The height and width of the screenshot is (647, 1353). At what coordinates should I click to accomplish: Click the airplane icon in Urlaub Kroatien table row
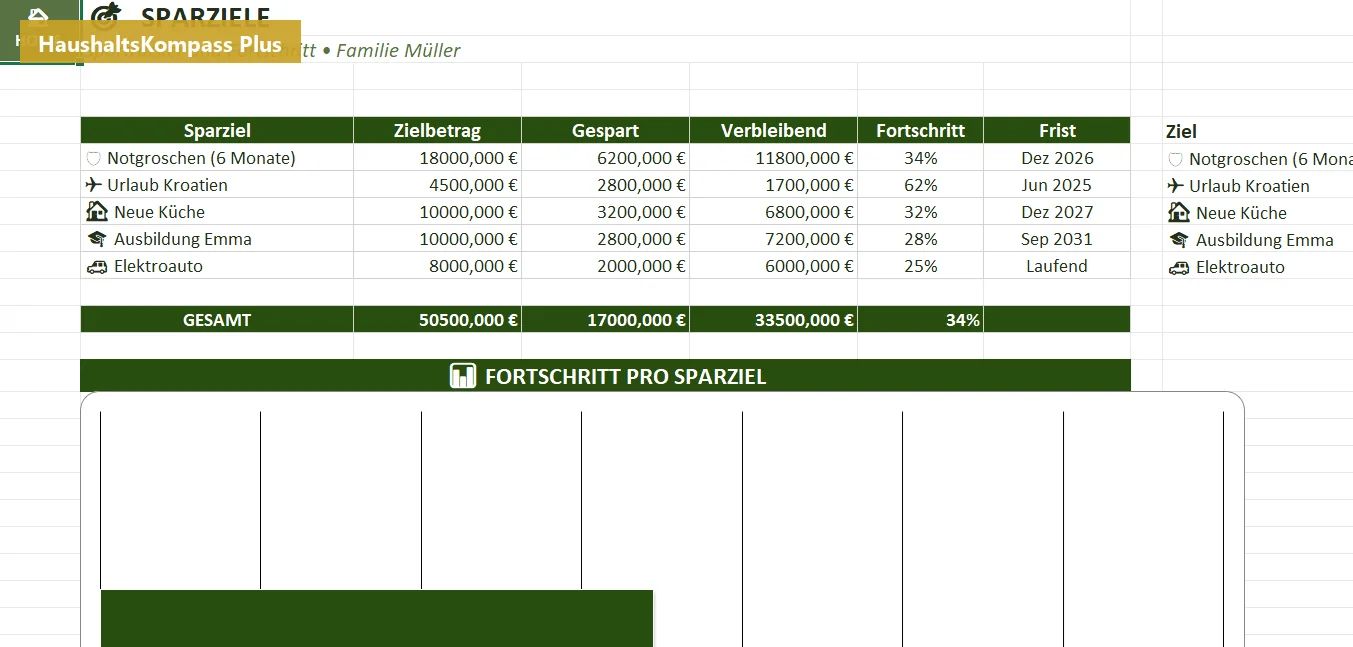tap(95, 185)
